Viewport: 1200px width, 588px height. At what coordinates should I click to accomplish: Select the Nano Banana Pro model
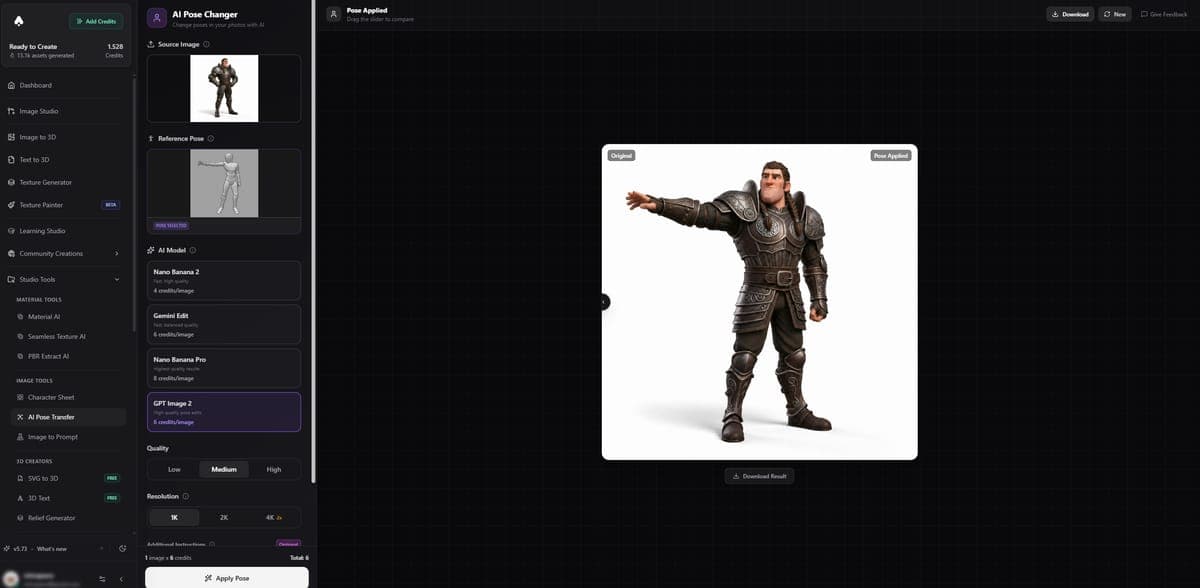point(224,368)
